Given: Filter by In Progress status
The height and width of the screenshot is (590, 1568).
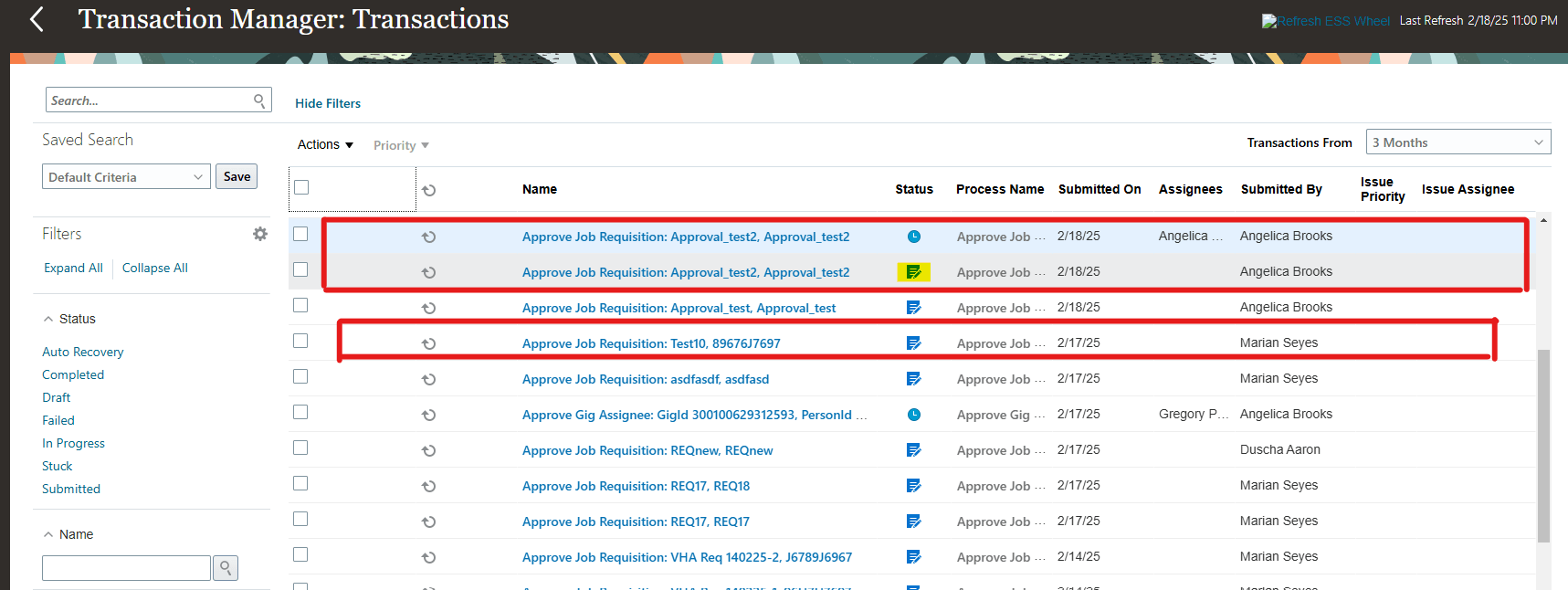Looking at the screenshot, I should (x=73, y=443).
